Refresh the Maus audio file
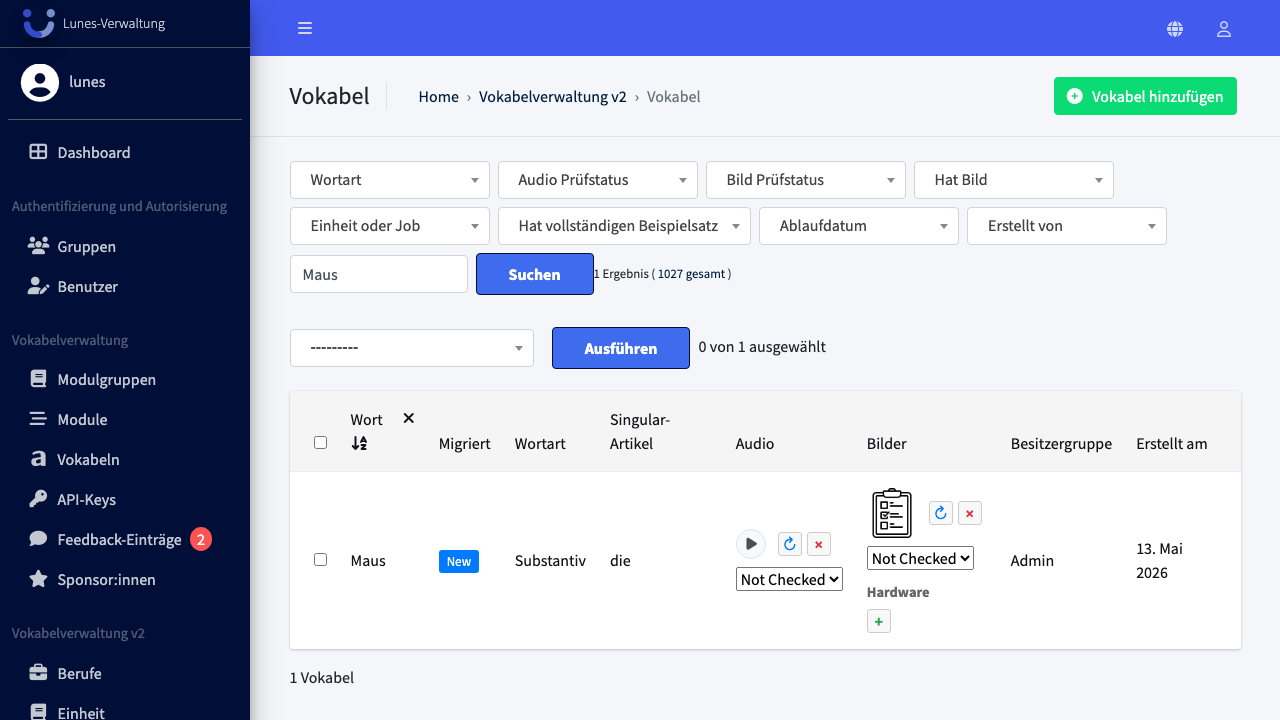The image size is (1280, 720). click(x=789, y=544)
